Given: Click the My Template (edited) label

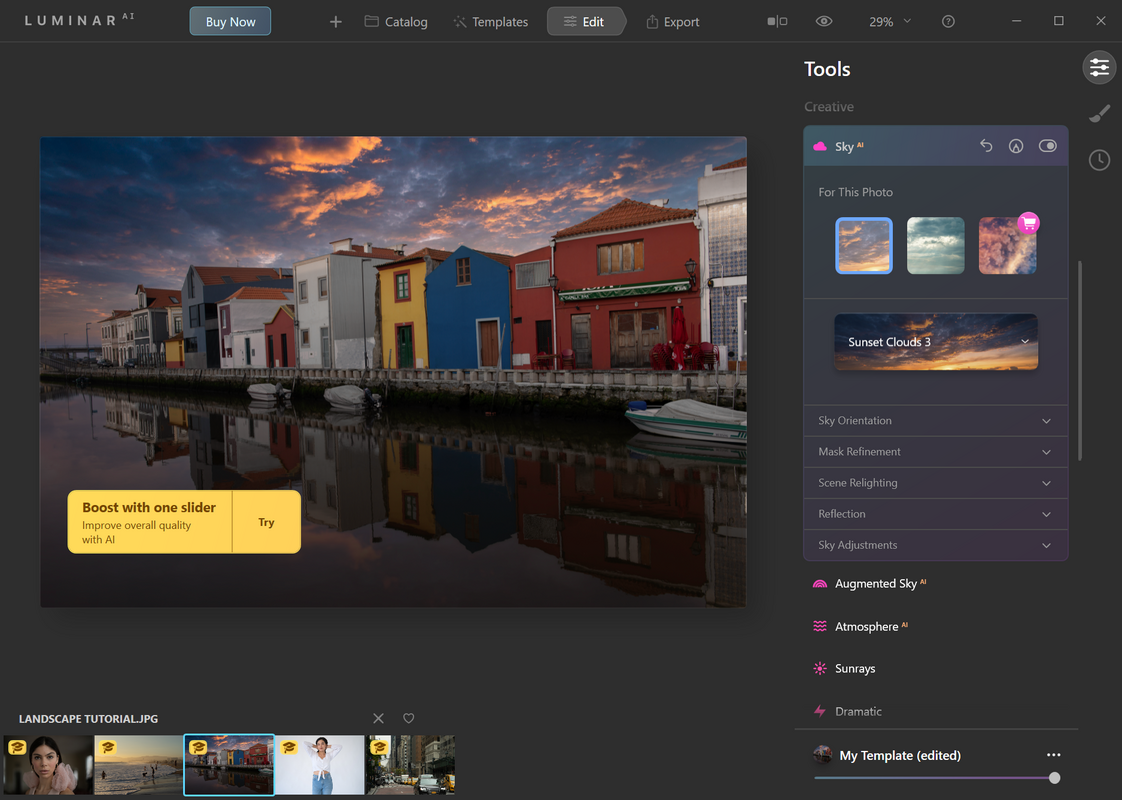Looking at the screenshot, I should click(x=899, y=756).
